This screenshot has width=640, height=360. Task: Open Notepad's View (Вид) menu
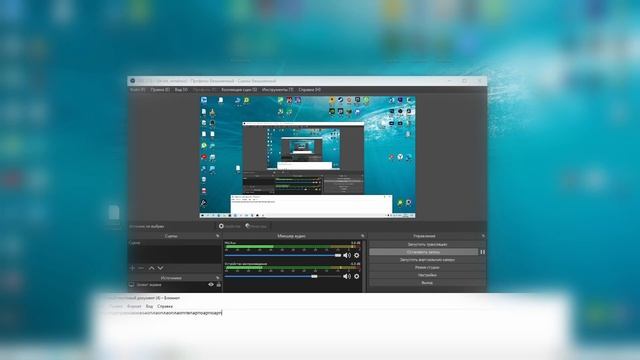click(x=149, y=306)
